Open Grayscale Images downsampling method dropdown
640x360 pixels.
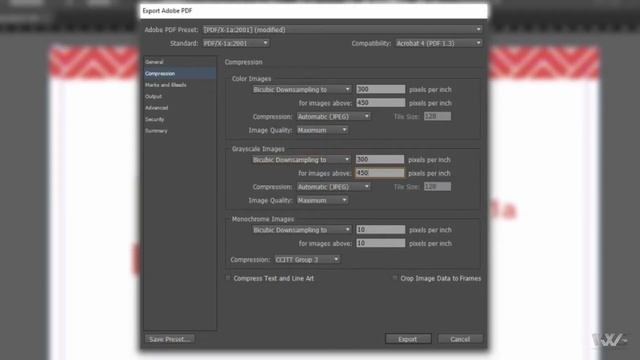click(301, 160)
